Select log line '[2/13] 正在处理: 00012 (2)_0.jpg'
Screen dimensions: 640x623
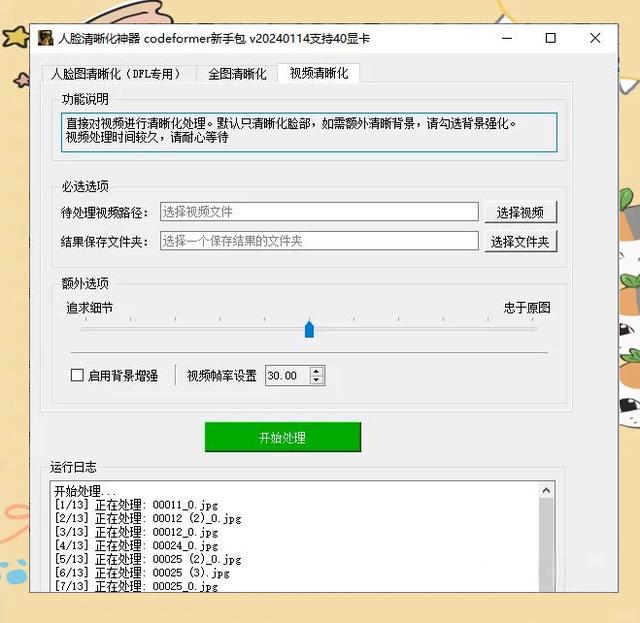[x=148, y=518]
